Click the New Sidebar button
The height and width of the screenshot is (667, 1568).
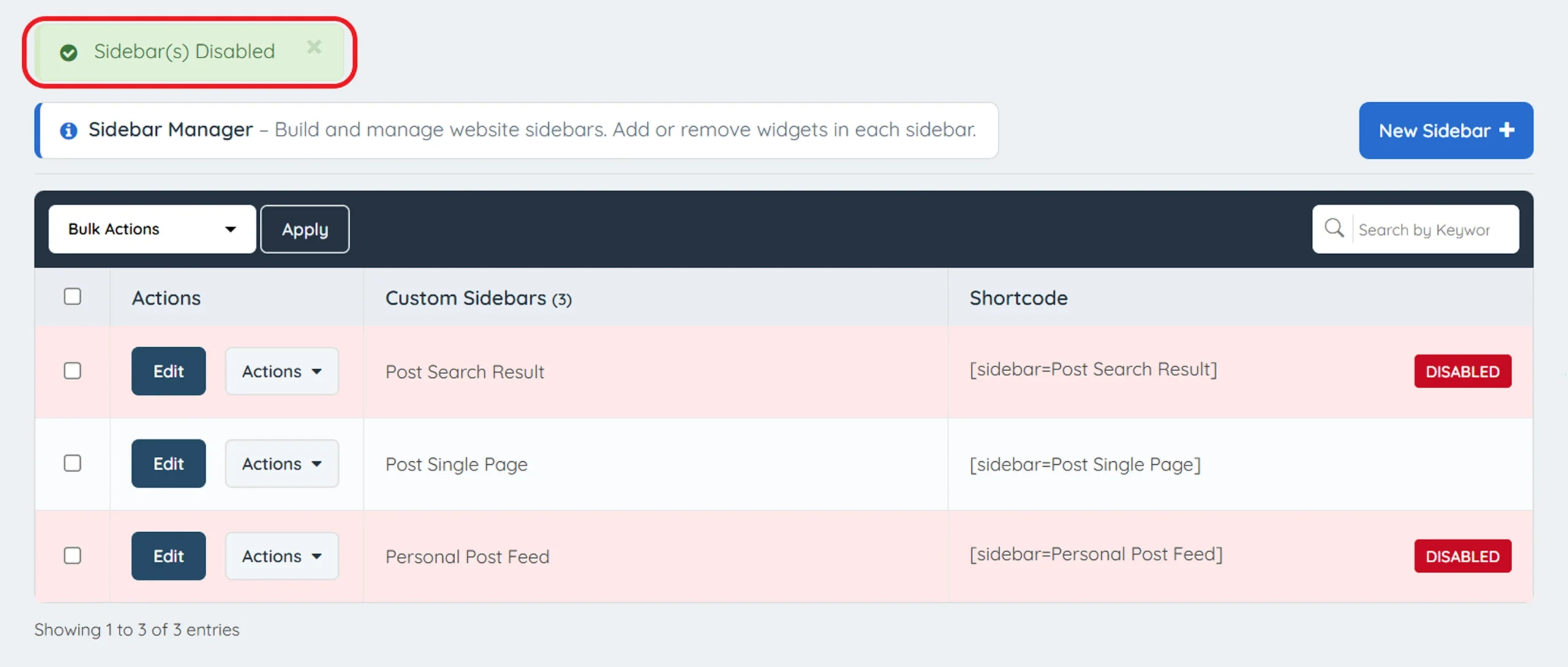[1445, 130]
